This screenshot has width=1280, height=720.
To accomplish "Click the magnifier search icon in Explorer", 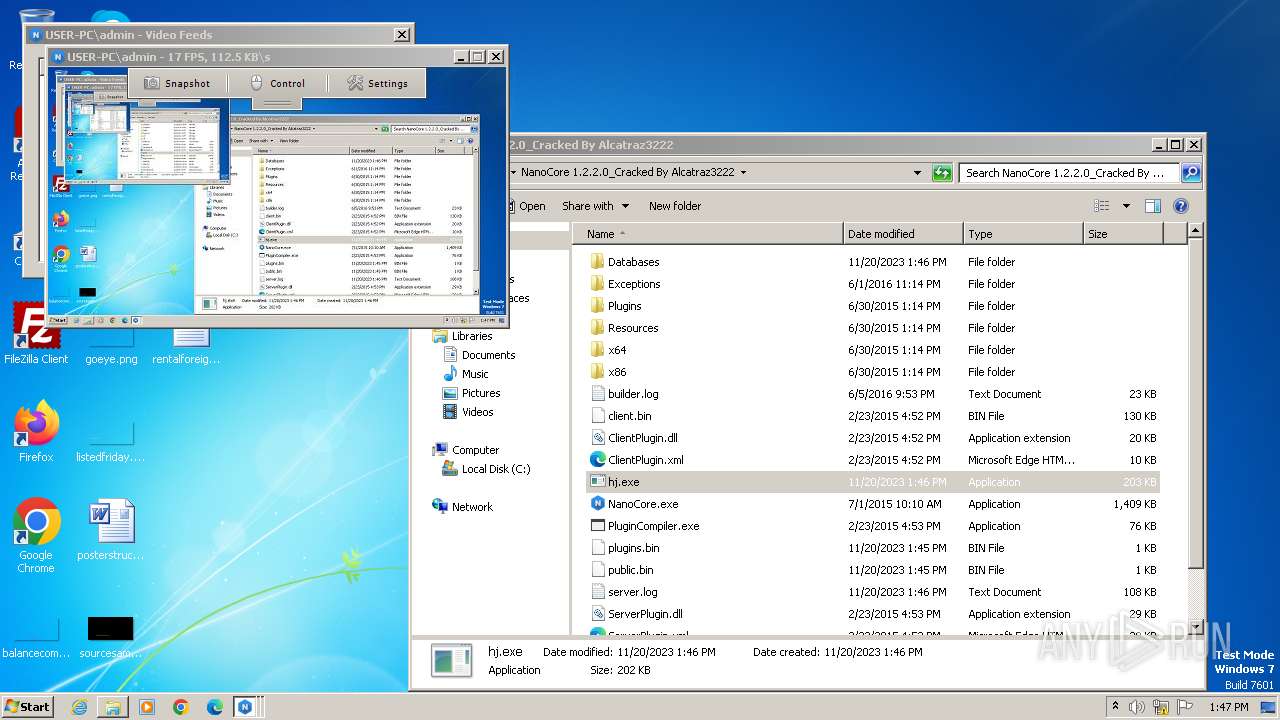I will point(1190,172).
